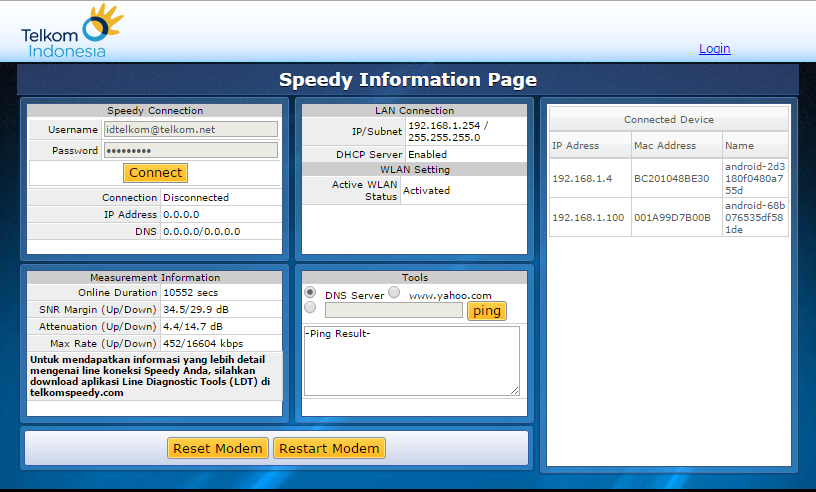Focus the custom ping address field
This screenshot has width=816, height=492.
[x=393, y=310]
